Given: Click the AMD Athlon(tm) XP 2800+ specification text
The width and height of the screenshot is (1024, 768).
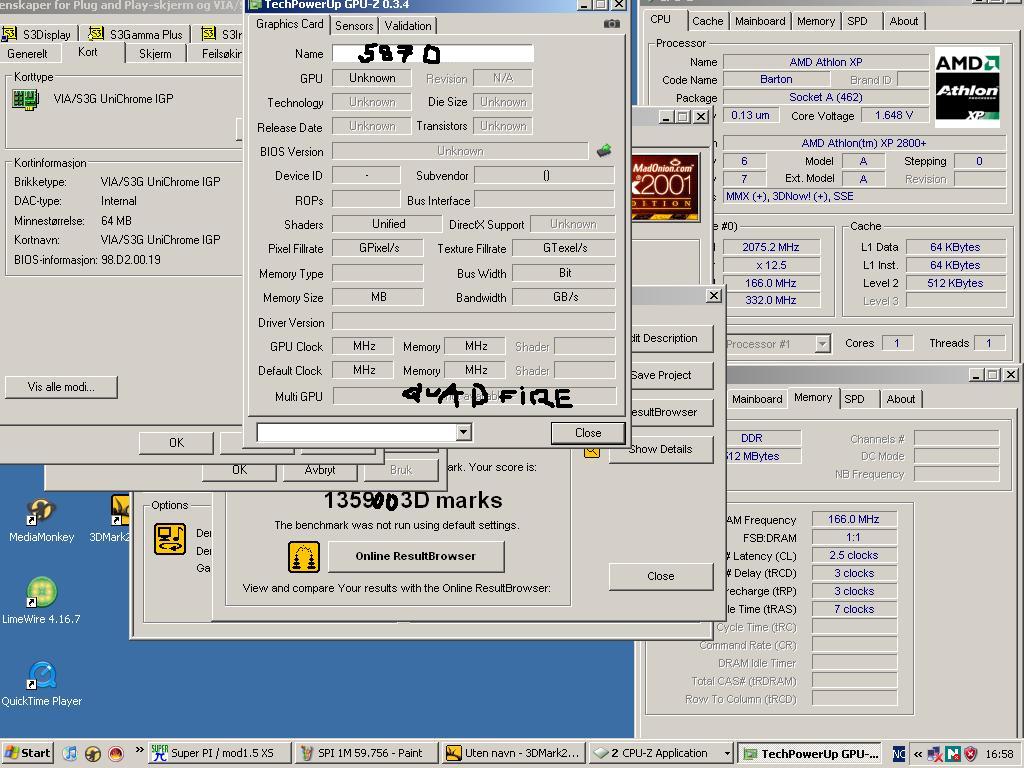Looking at the screenshot, I should 863,144.
